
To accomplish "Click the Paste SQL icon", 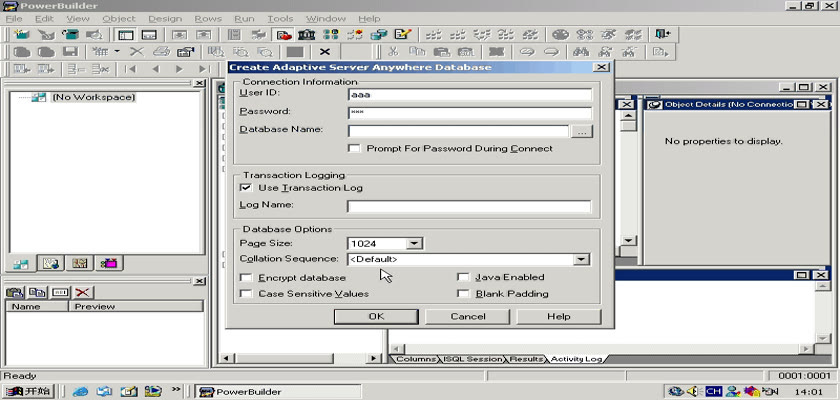I will [465, 52].
